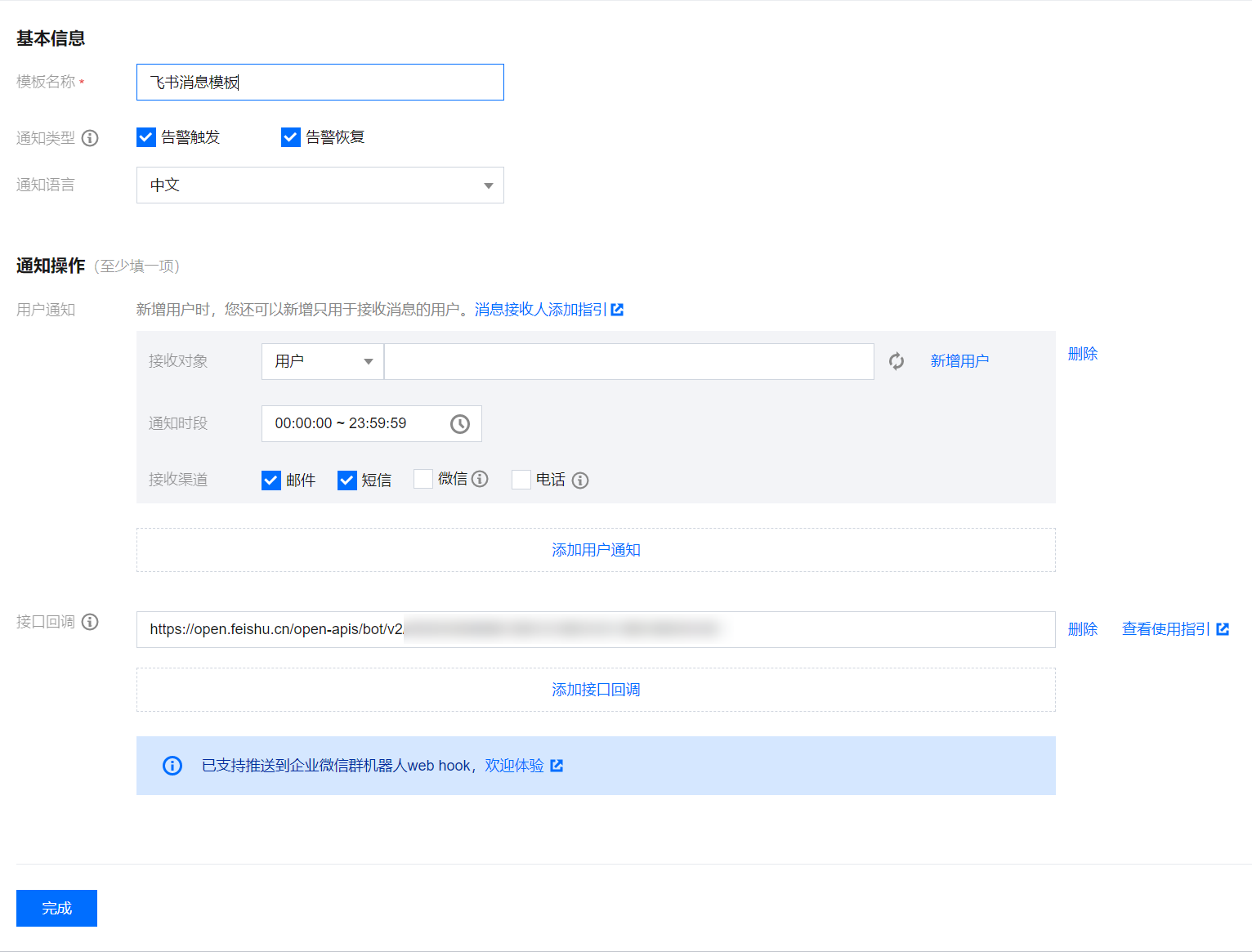Open the 通知语言 dropdown showing 中文
This screenshot has height=952, width=1252.
coord(320,185)
